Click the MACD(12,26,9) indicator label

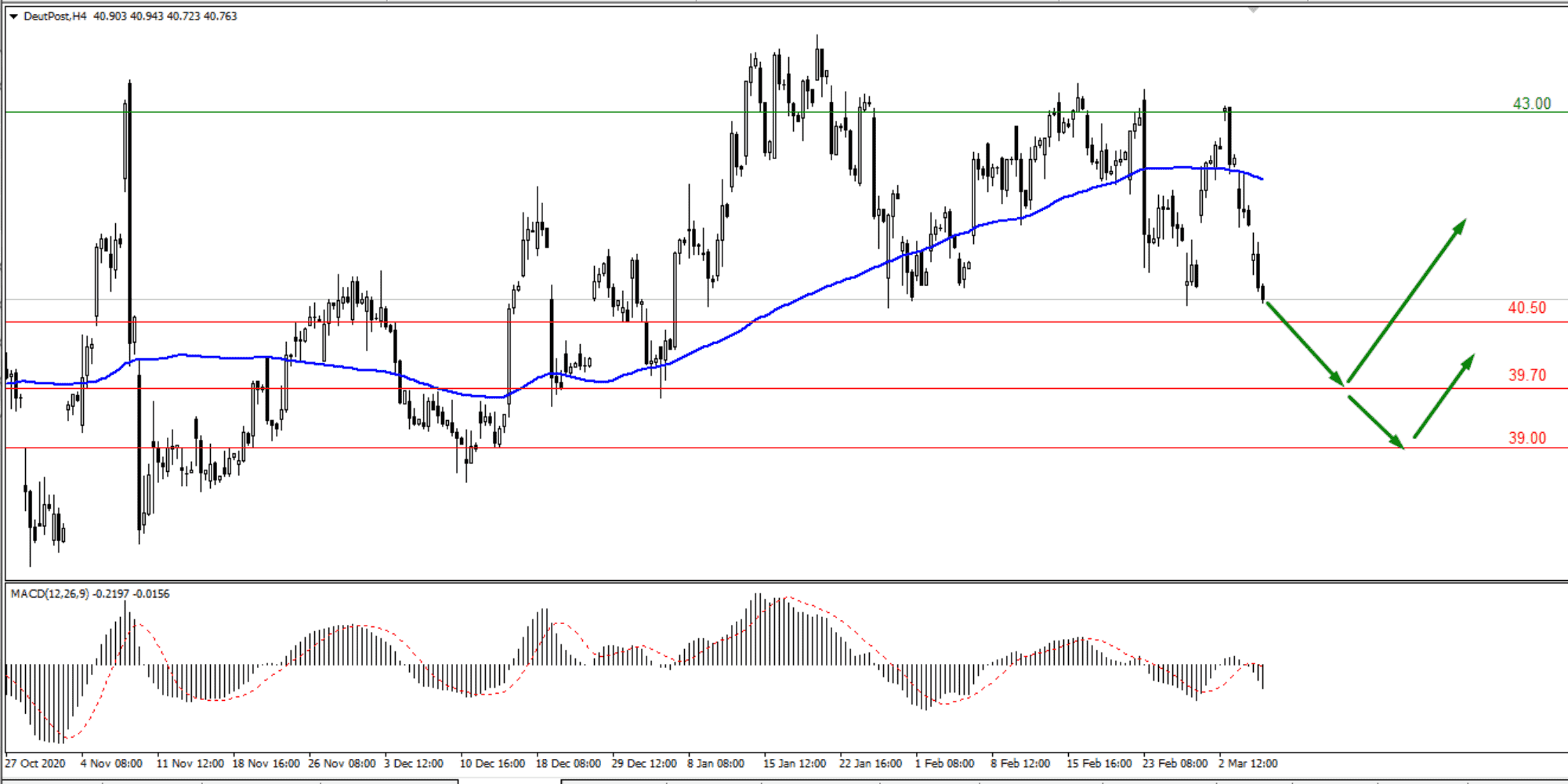click(50, 594)
